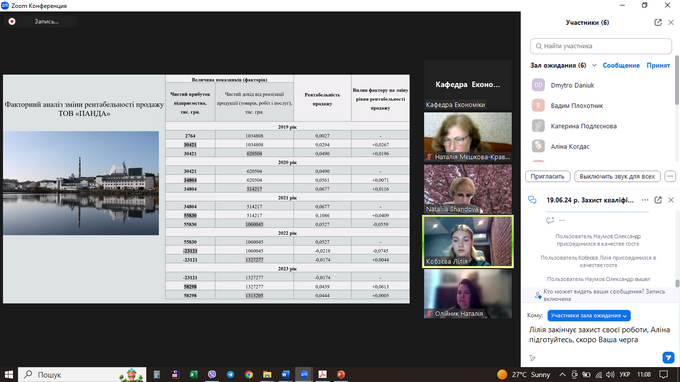
Task: Open the Участники зала ожидания recipient dropdown
Action: pos(588,316)
